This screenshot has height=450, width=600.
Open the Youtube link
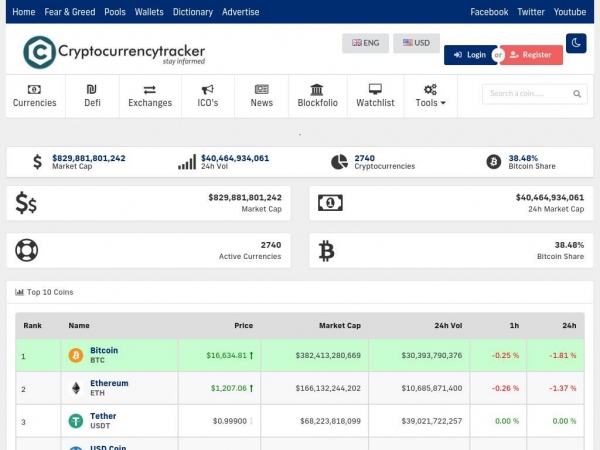(x=570, y=12)
